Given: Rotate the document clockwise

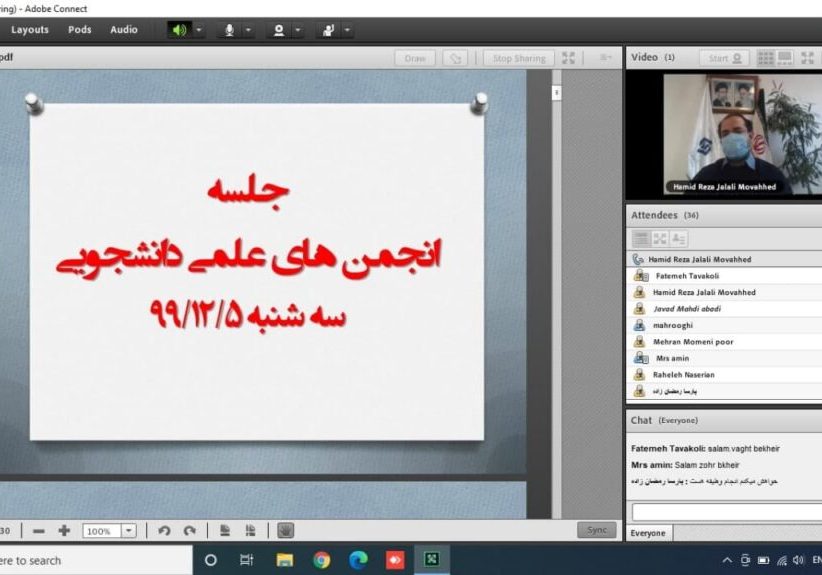Looking at the screenshot, I should [189, 531].
